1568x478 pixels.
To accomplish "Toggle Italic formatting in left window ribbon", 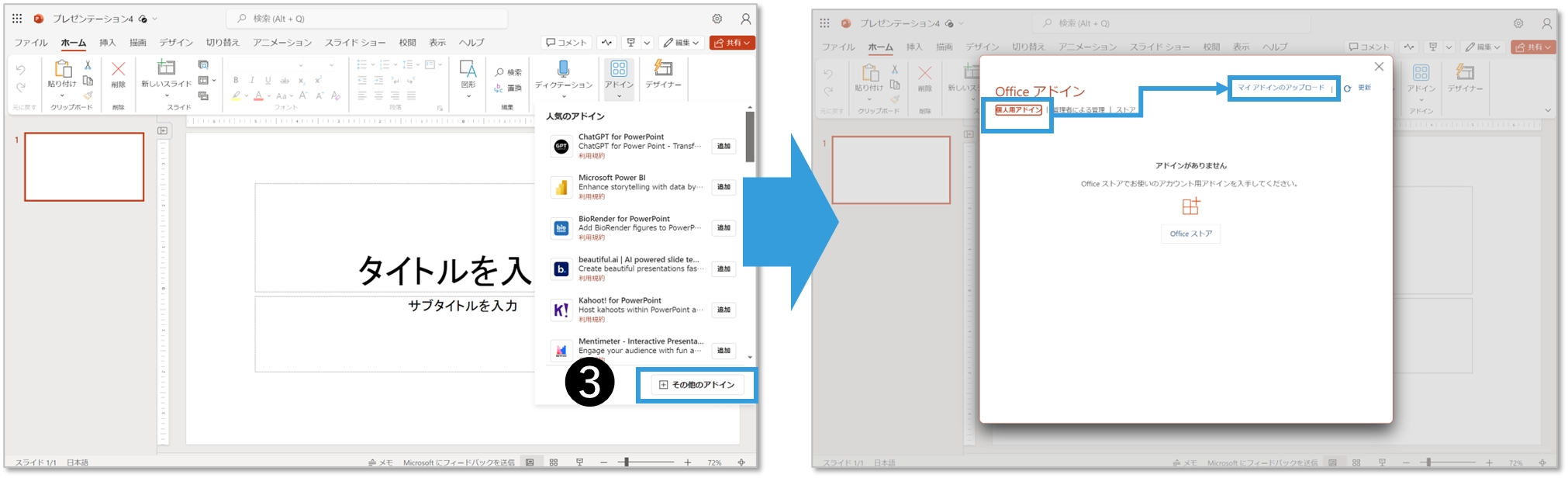I will pos(252,80).
